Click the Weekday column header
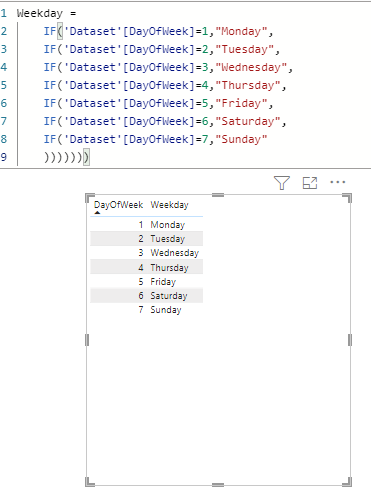 click(169, 205)
